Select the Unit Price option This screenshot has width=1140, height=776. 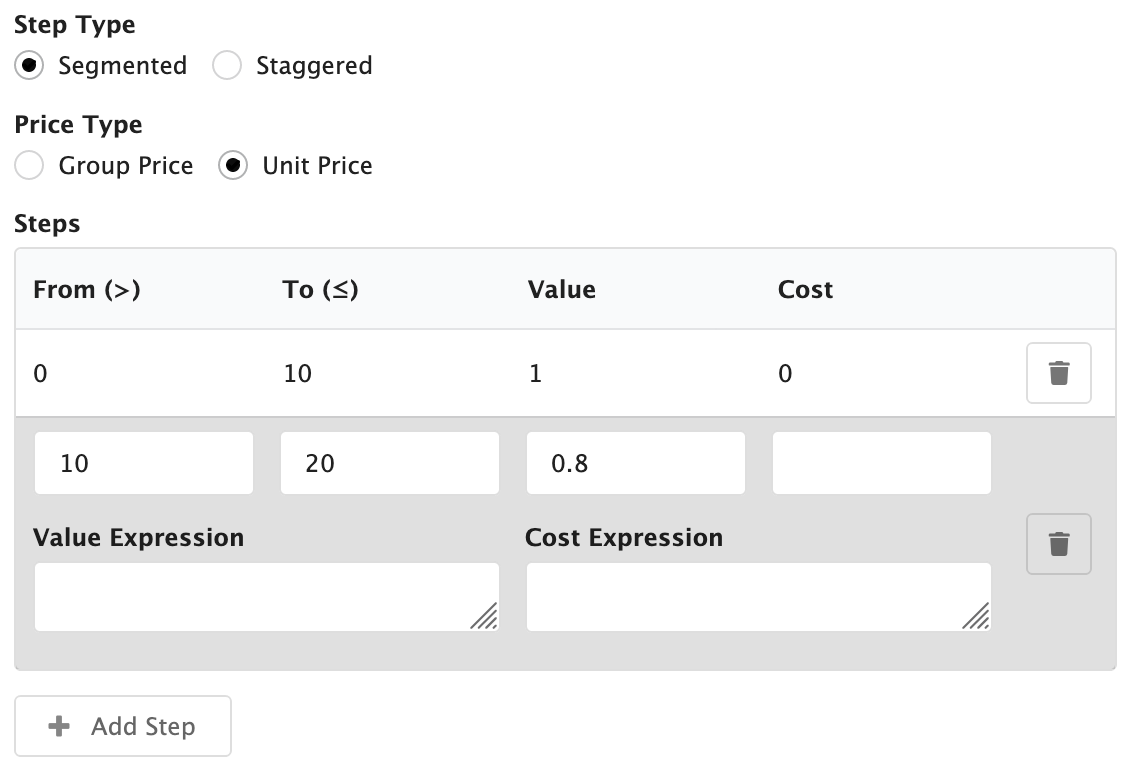tap(233, 166)
